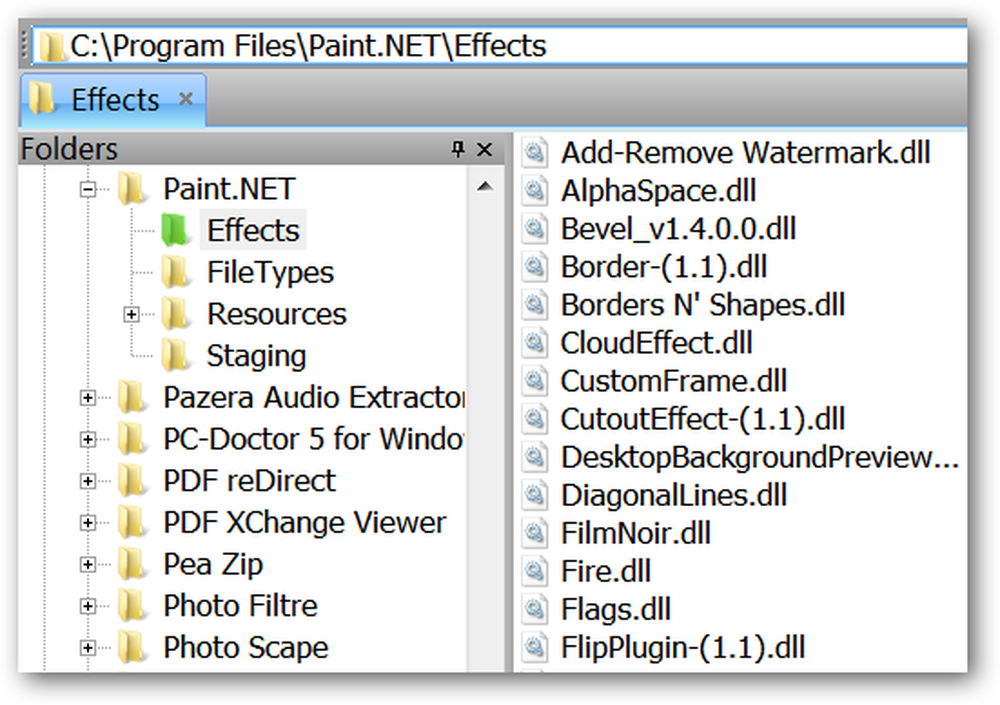Viewport: 1000px width, 705px height.
Task: Click the CloudEffect.dll file icon
Action: click(534, 343)
